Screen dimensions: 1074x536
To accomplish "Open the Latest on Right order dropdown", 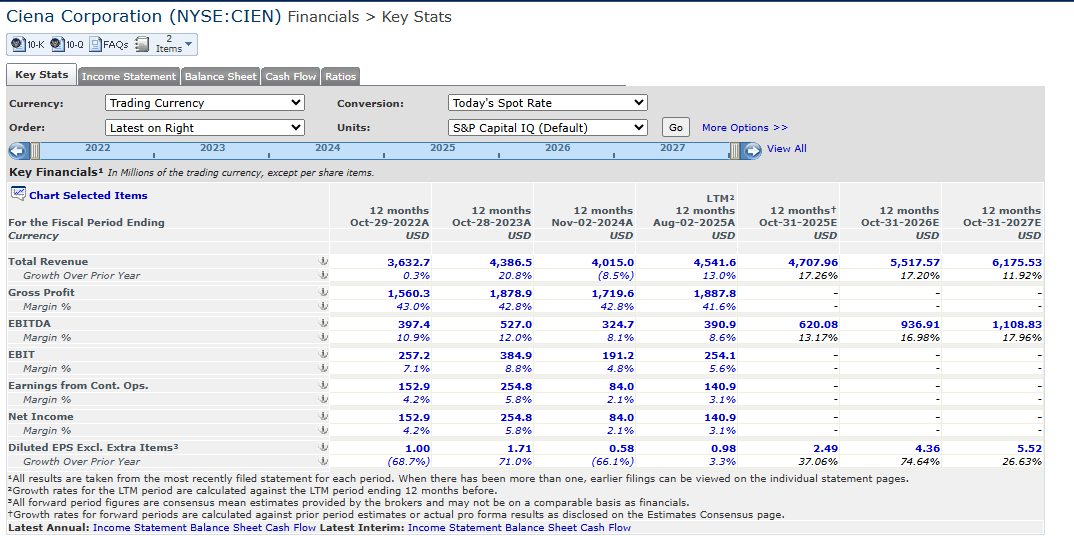I will [x=204, y=128].
